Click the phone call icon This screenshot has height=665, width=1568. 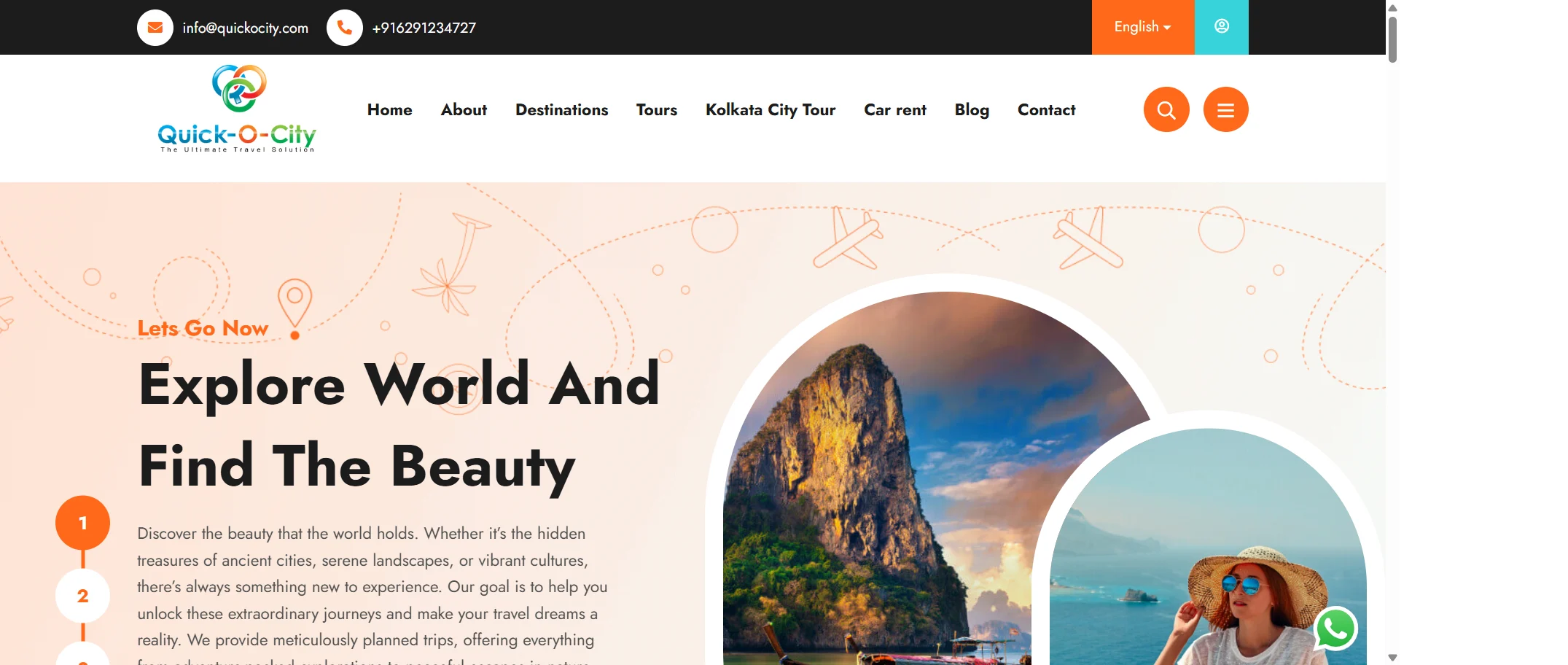[x=345, y=28]
